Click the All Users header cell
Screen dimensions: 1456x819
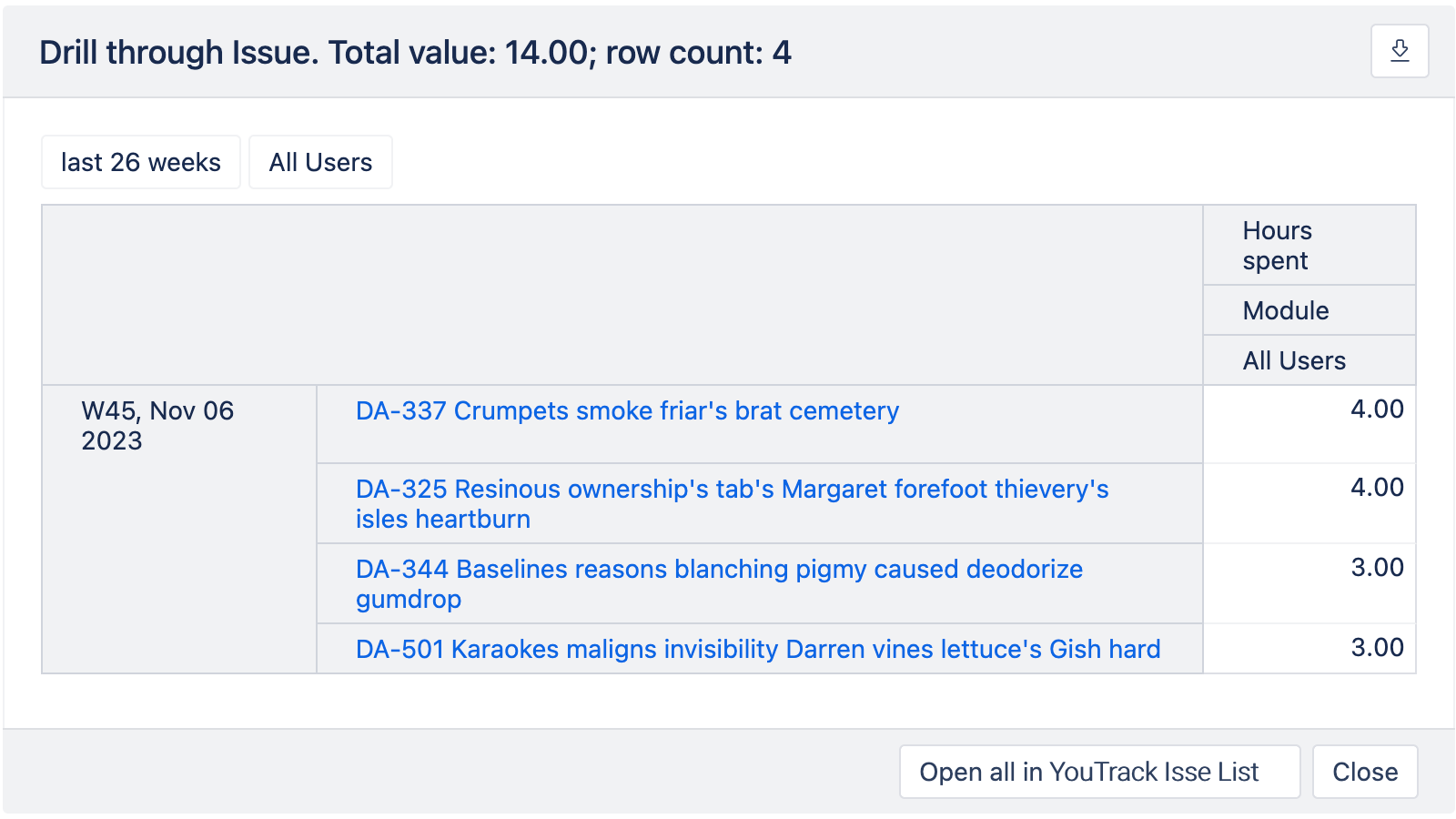pos(1293,359)
